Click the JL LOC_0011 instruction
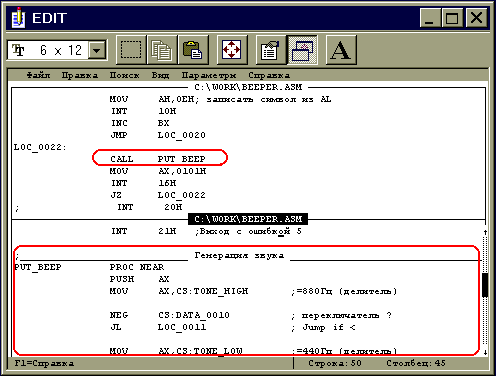Viewport: 496px width, 376px height. click(x=158, y=327)
